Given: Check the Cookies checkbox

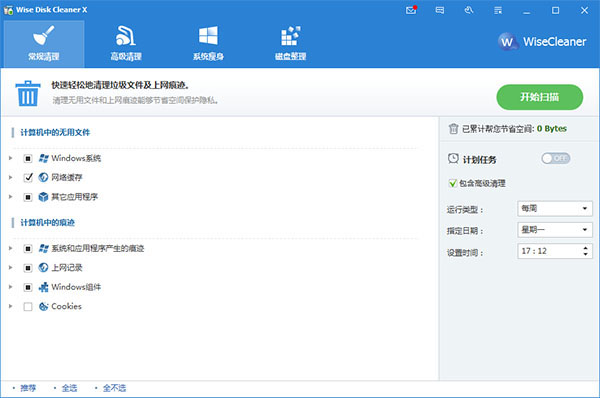Looking at the screenshot, I should (x=28, y=307).
